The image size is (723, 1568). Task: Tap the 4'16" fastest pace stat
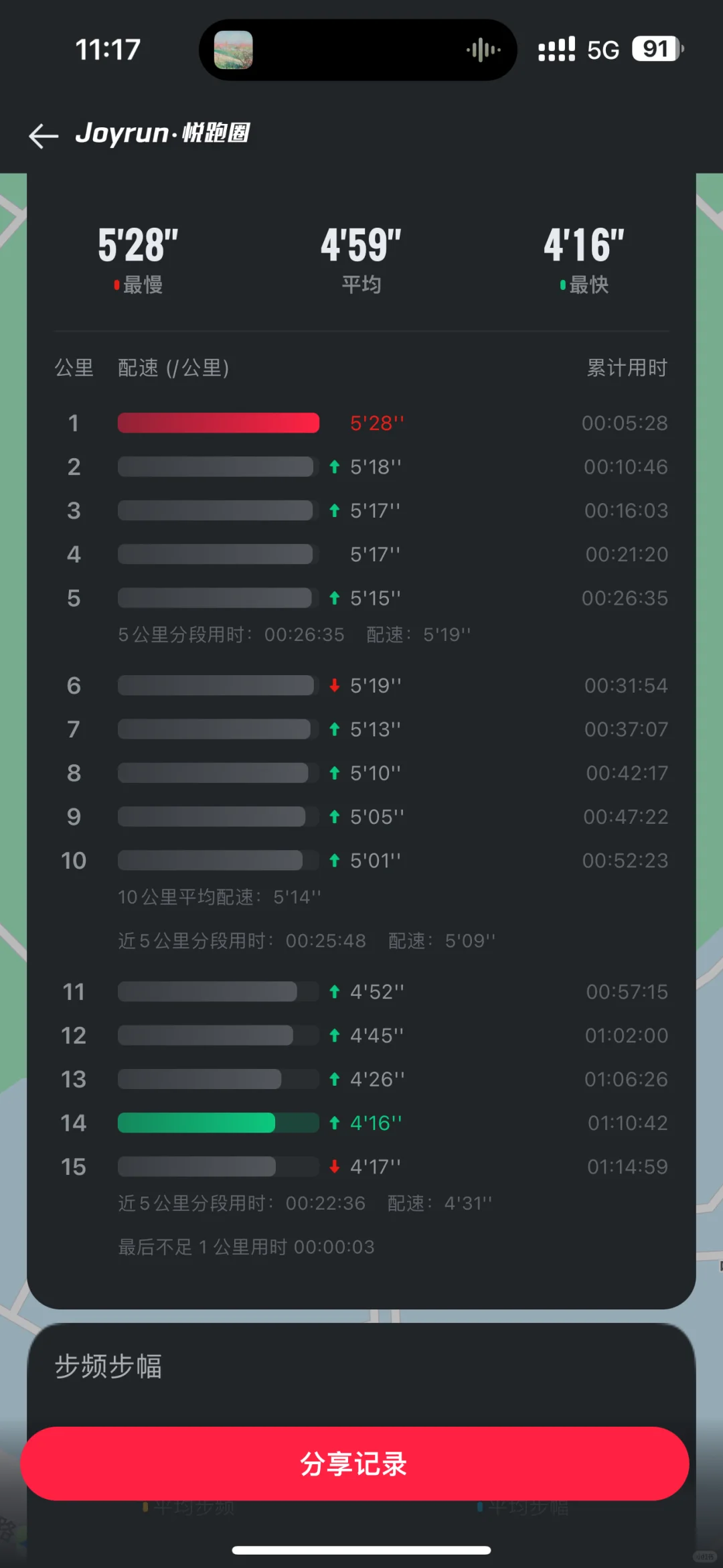584,259
